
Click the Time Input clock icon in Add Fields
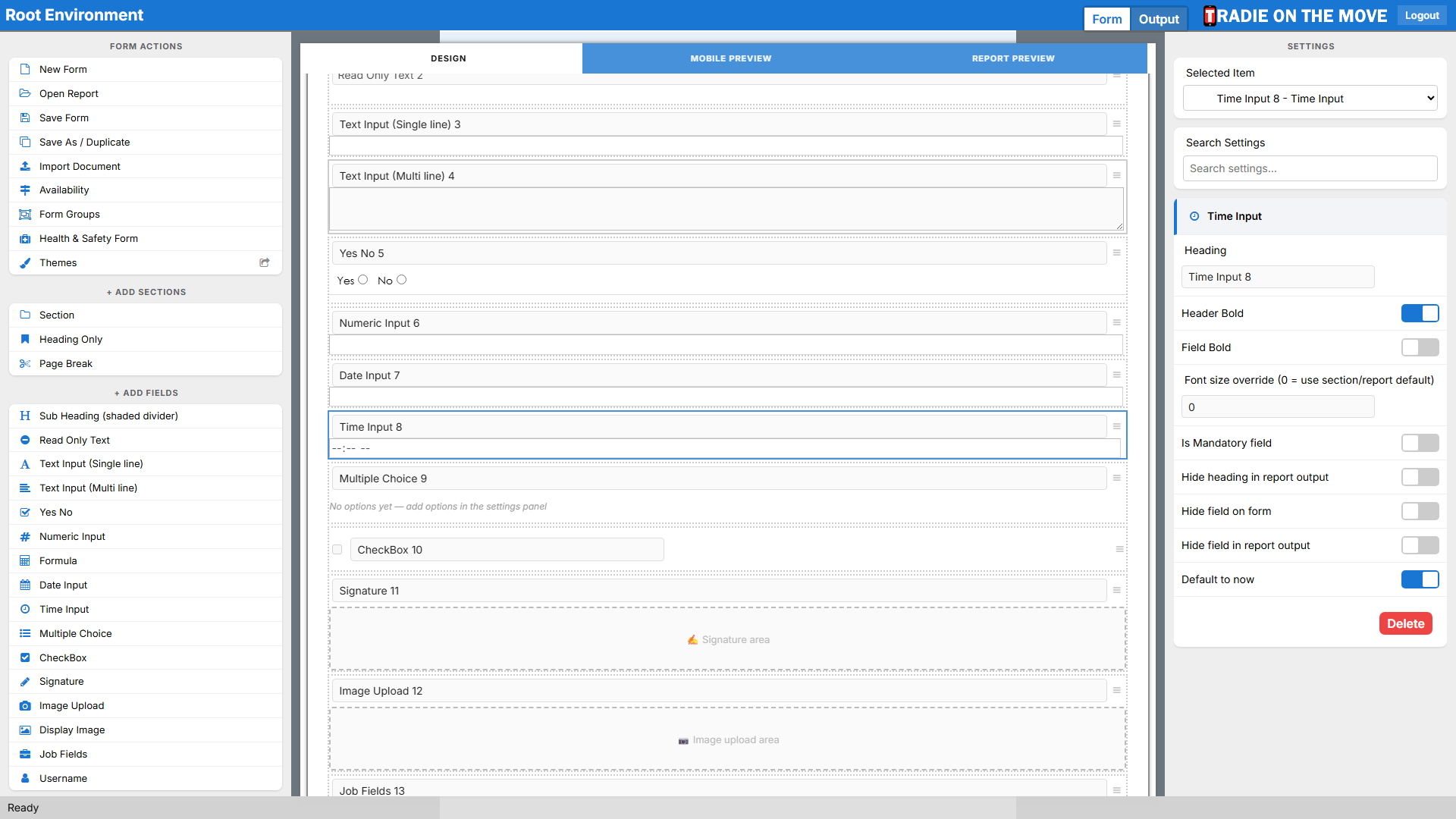[25, 610]
